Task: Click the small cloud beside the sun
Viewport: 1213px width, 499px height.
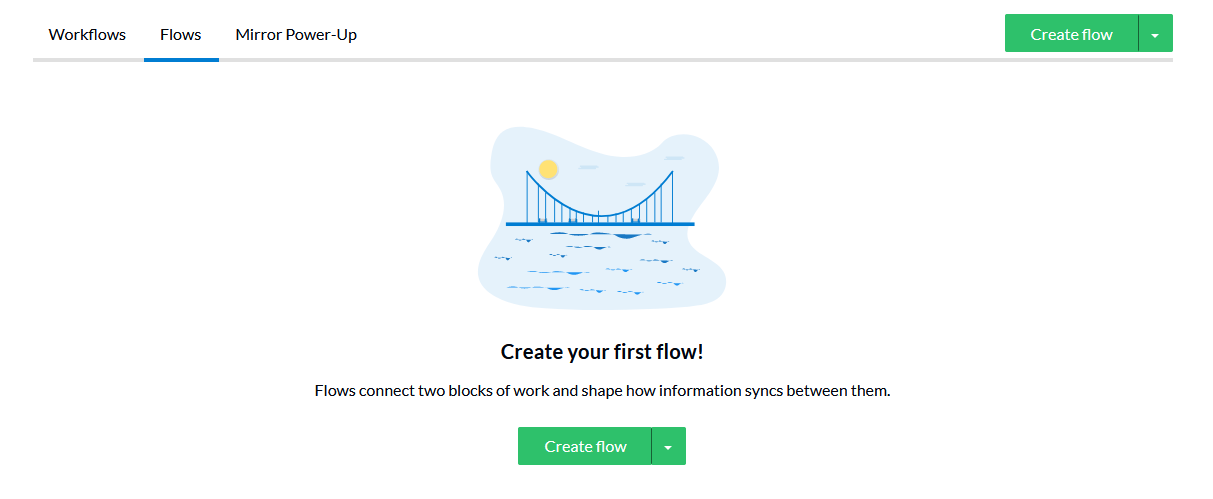Action: click(x=588, y=167)
